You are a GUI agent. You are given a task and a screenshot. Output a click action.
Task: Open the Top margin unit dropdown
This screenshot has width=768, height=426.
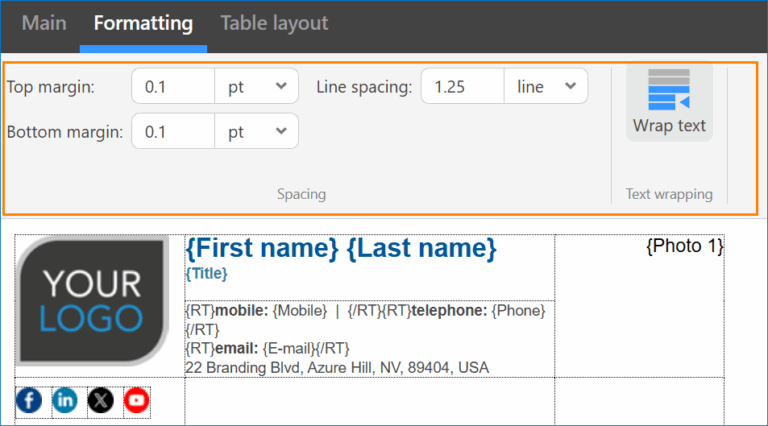(256, 86)
